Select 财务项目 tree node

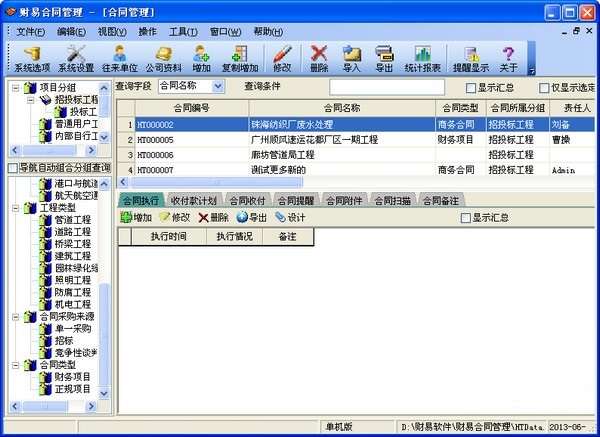(73, 377)
